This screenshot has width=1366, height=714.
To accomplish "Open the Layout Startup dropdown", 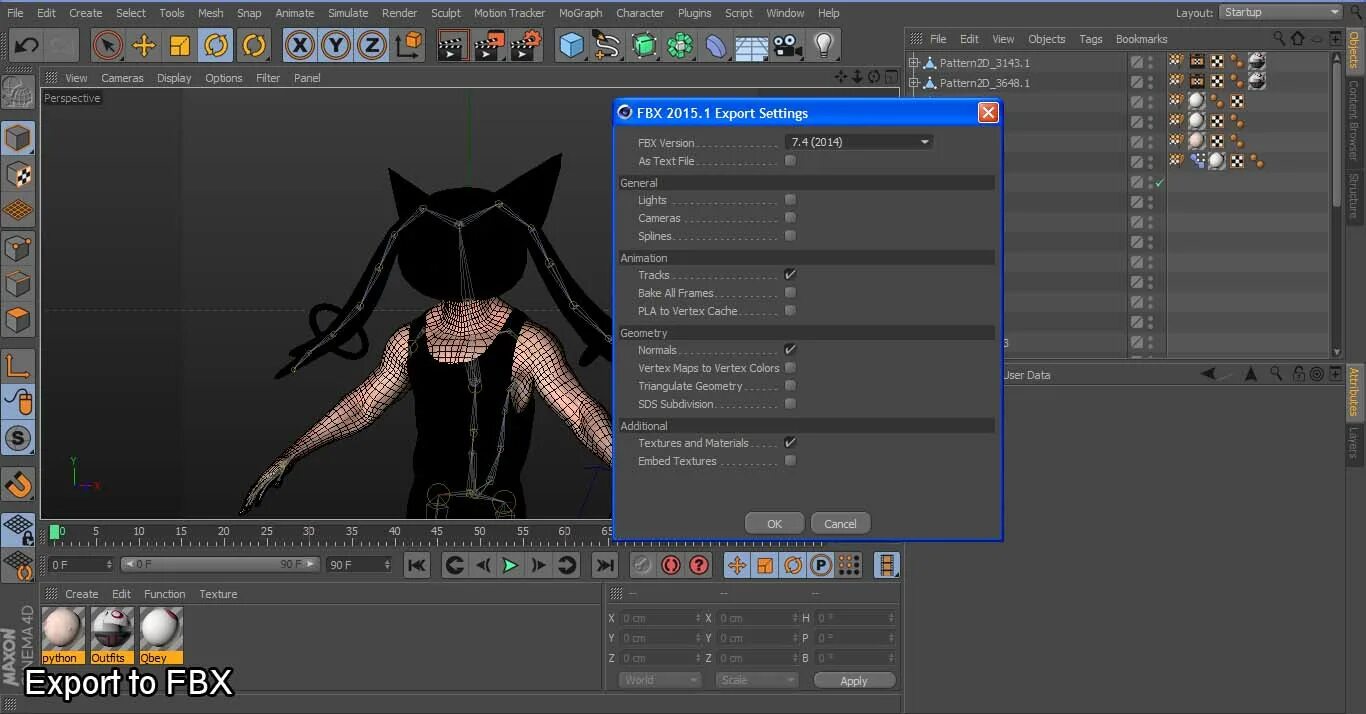I will coord(1280,12).
